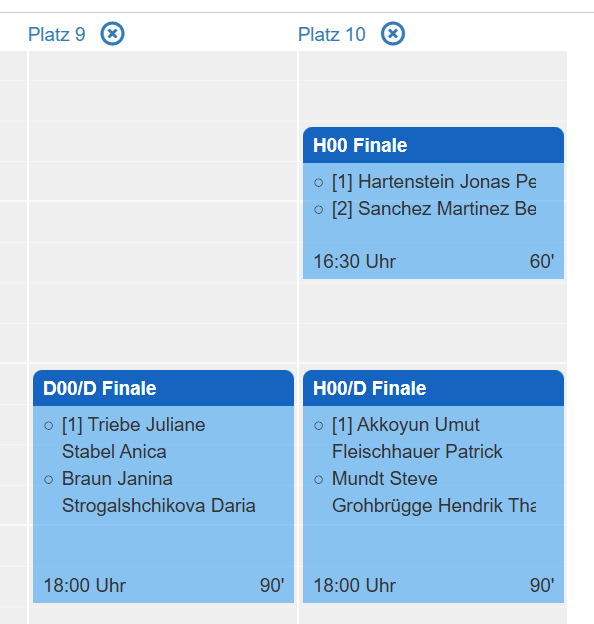Click the circle beside Mundt Steve
594x624 pixels.
(x=318, y=480)
